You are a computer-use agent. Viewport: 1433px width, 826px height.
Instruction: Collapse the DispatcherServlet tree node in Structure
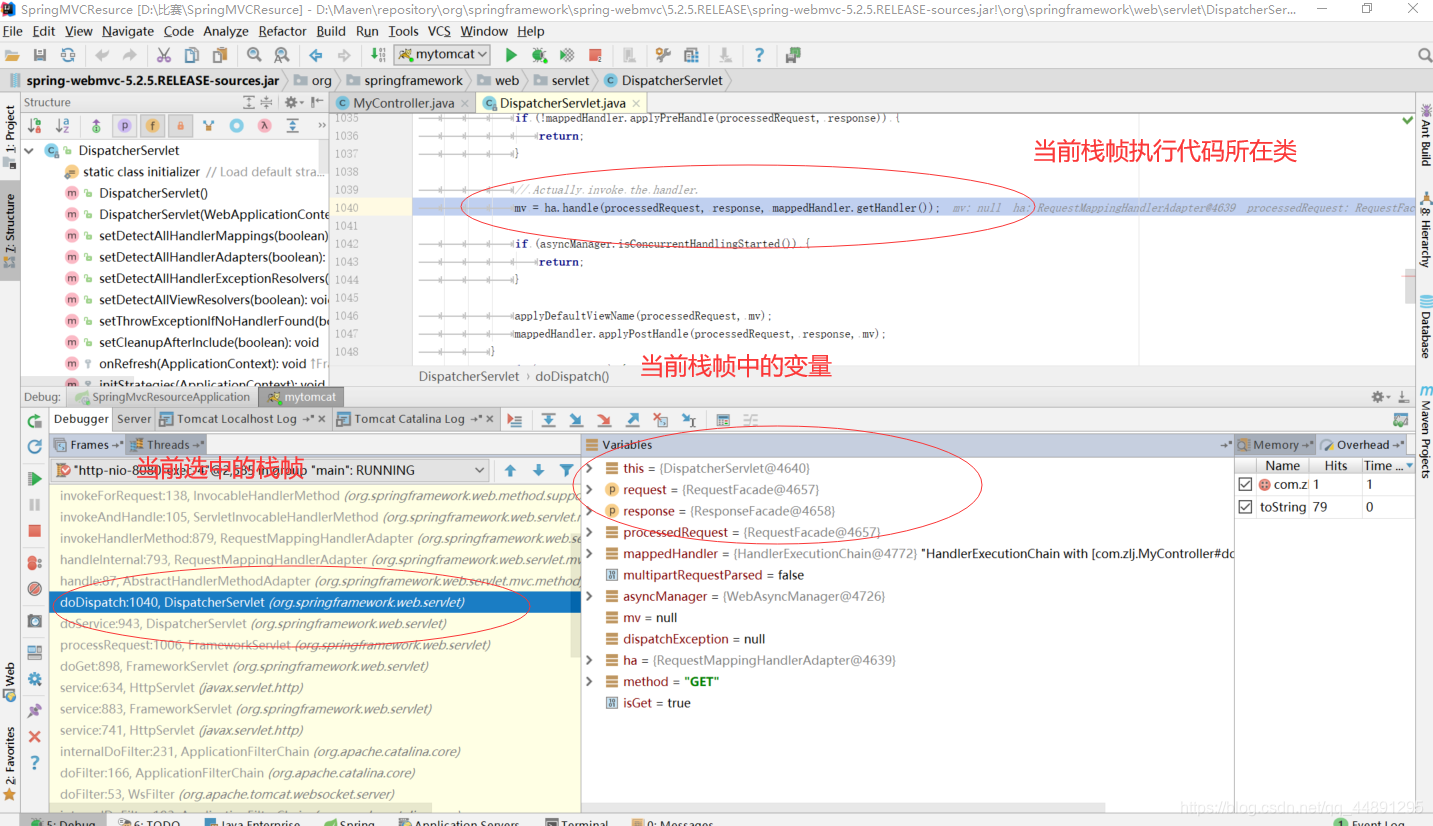pos(29,150)
